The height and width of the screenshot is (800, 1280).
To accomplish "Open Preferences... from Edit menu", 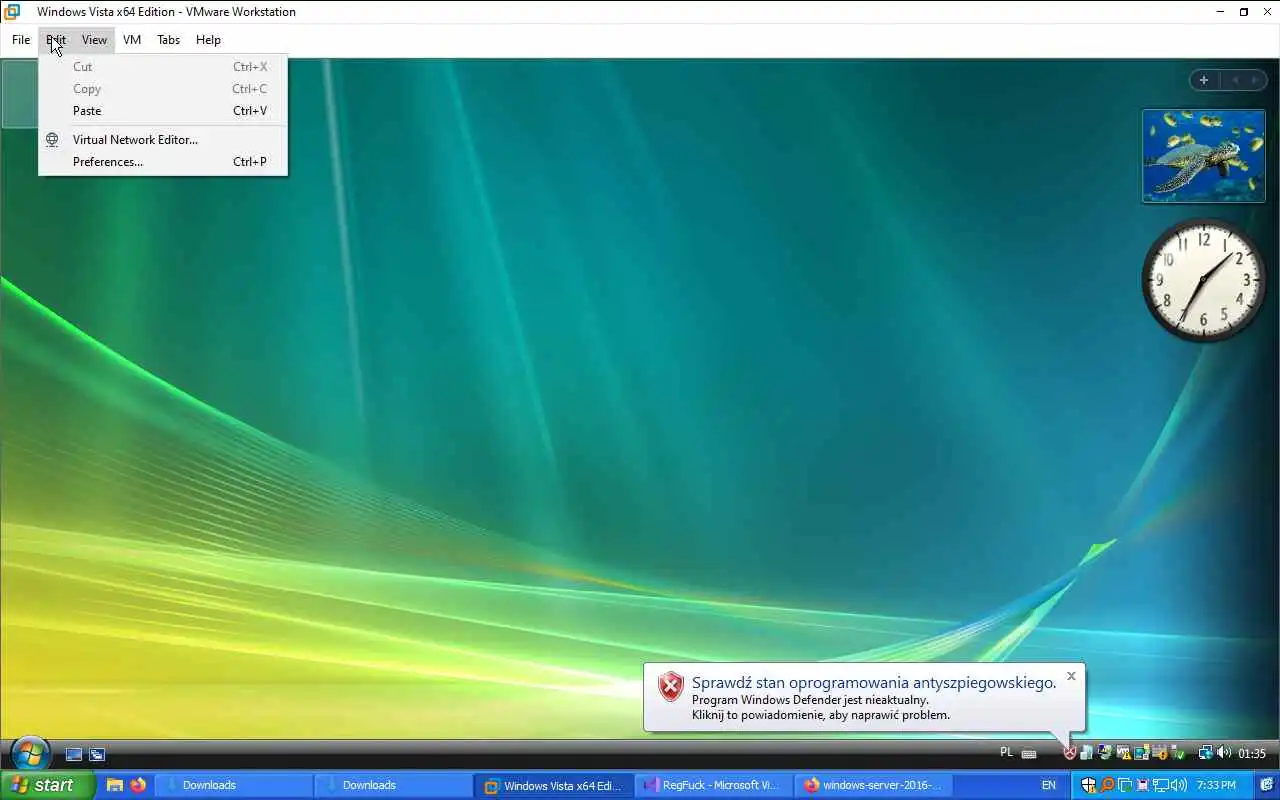I will click(163, 162).
